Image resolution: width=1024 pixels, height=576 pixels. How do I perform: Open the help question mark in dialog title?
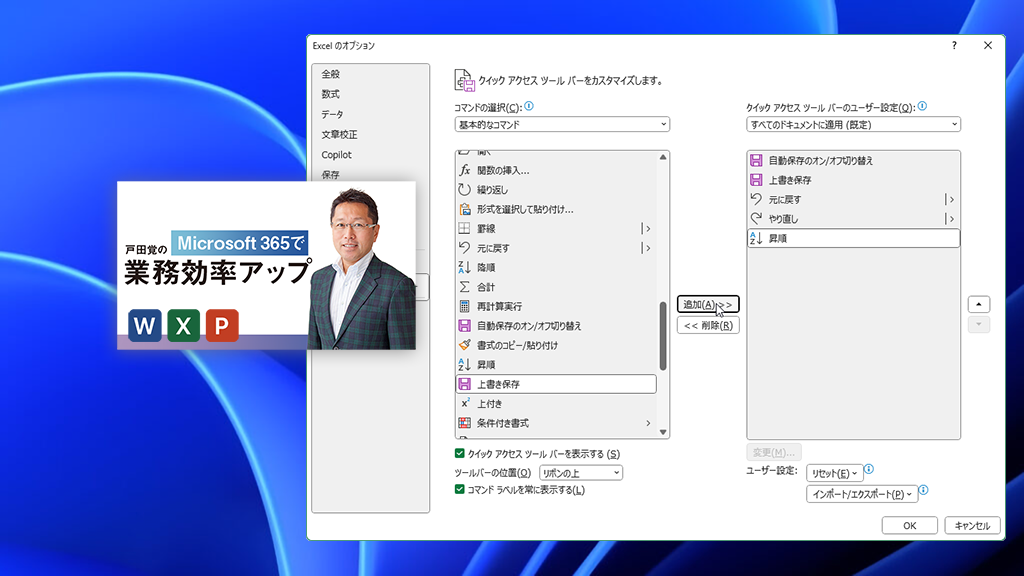[x=954, y=45]
